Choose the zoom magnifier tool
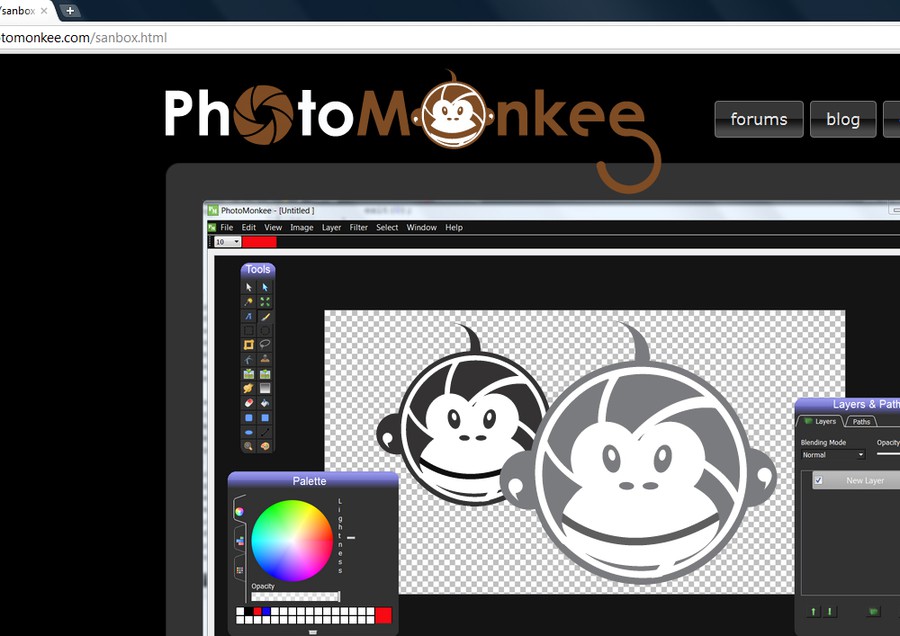 pos(249,446)
